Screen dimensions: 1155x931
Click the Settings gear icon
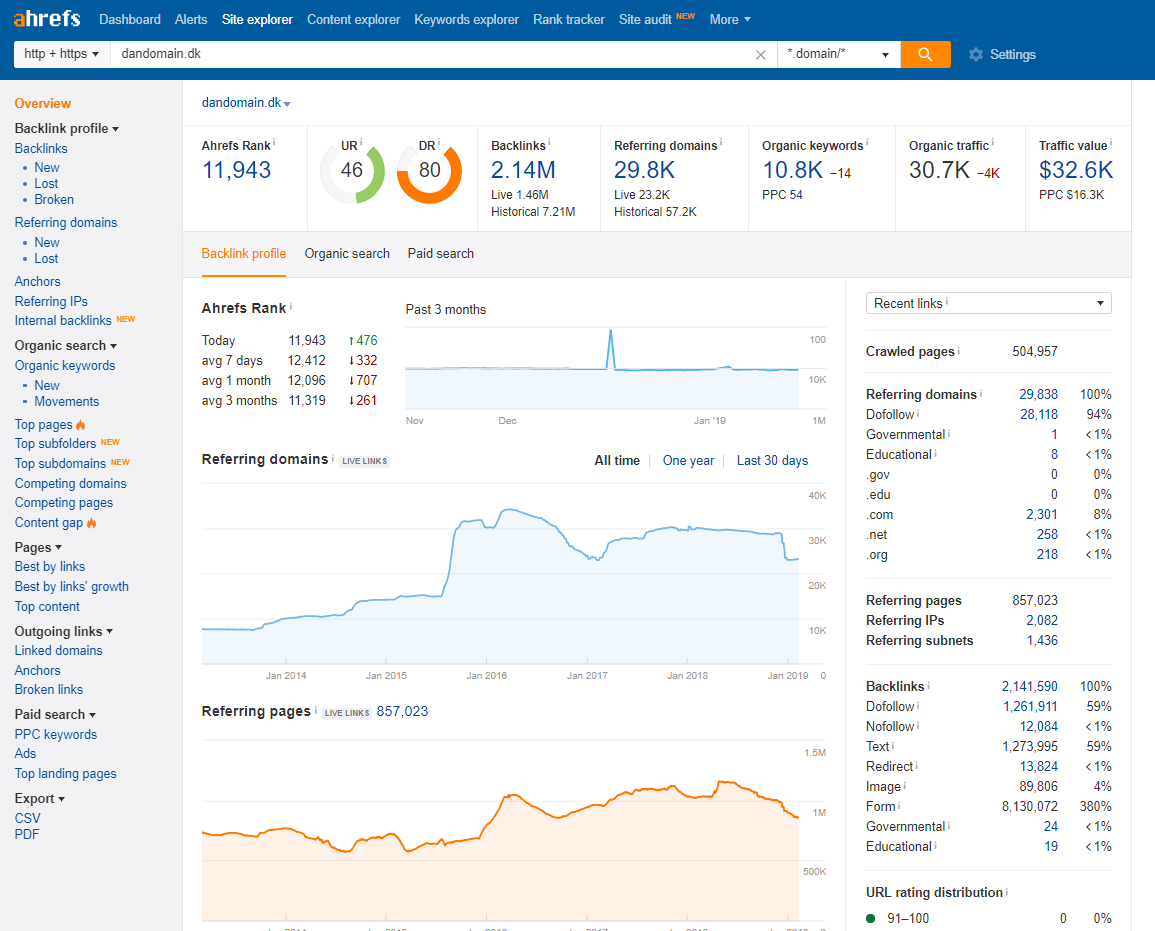976,55
